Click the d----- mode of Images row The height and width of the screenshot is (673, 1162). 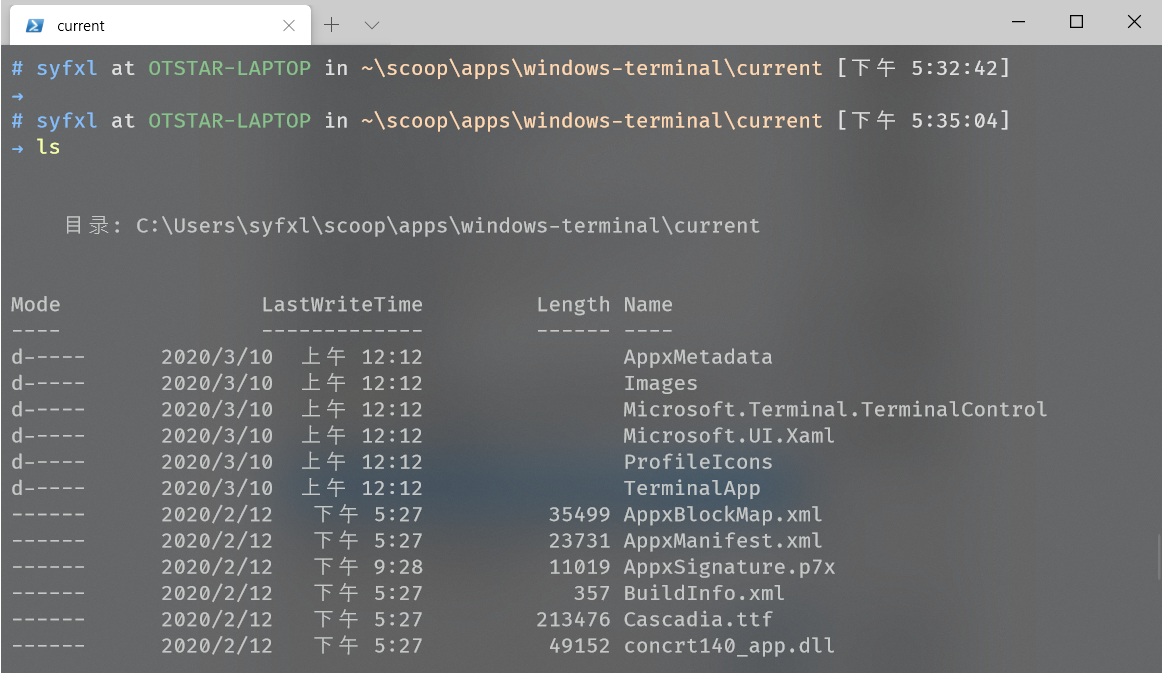48,383
